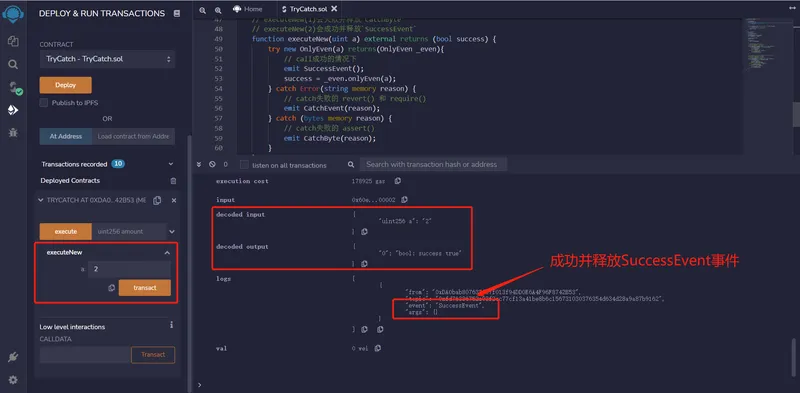
Task: Click the 178925 gas value
Action: 368,181
